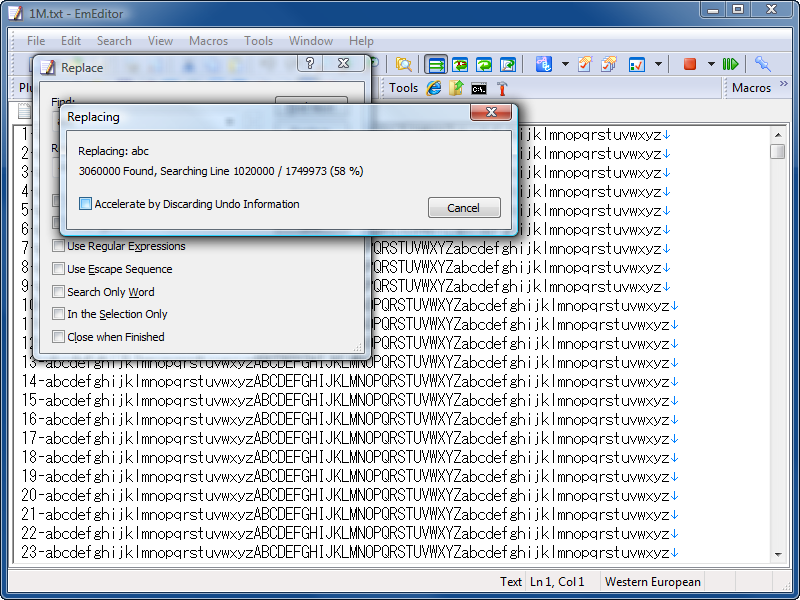This screenshot has height=600, width=800.
Task: Enable Accelerate by Discarding Undo Information
Action: pyautogui.click(x=85, y=204)
